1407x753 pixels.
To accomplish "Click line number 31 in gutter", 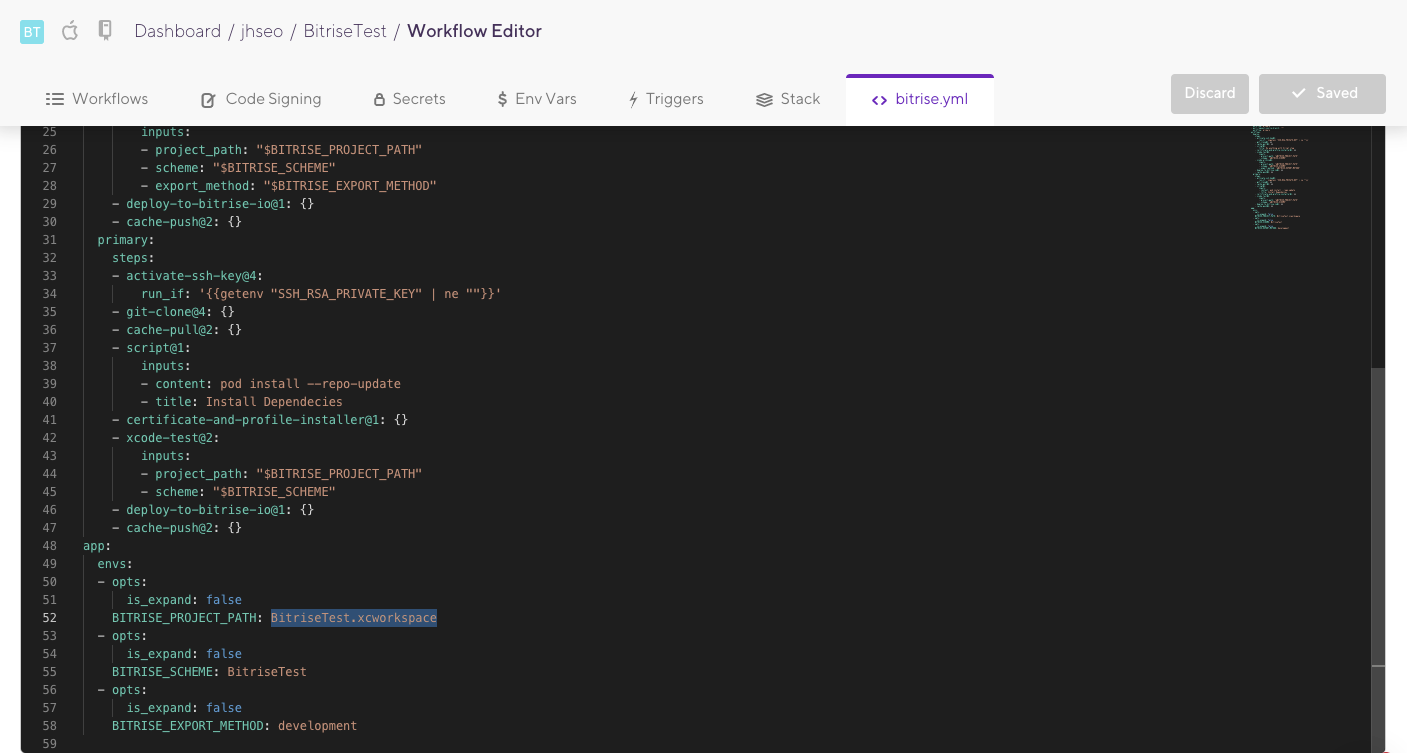I will [49, 240].
